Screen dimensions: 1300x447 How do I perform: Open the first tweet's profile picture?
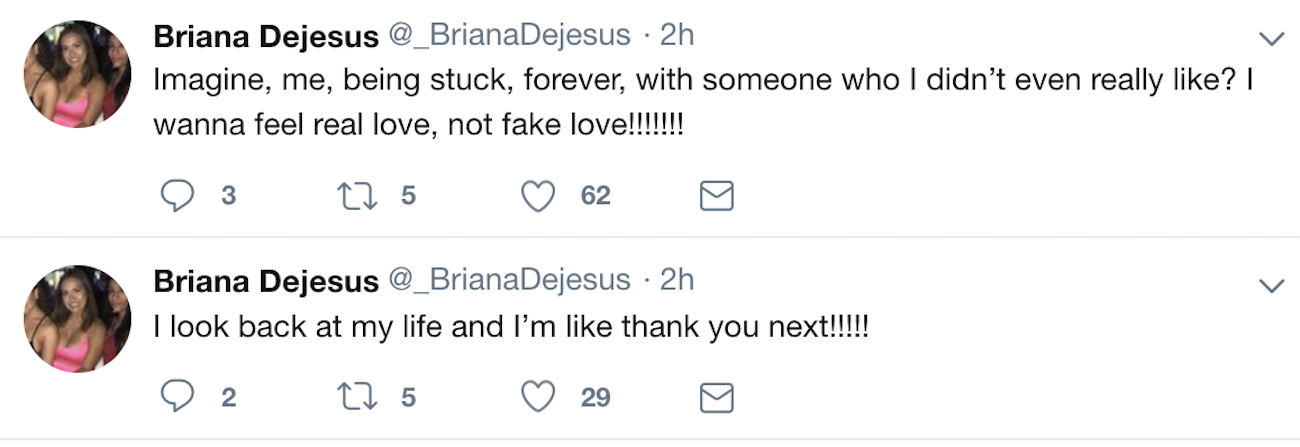77,74
